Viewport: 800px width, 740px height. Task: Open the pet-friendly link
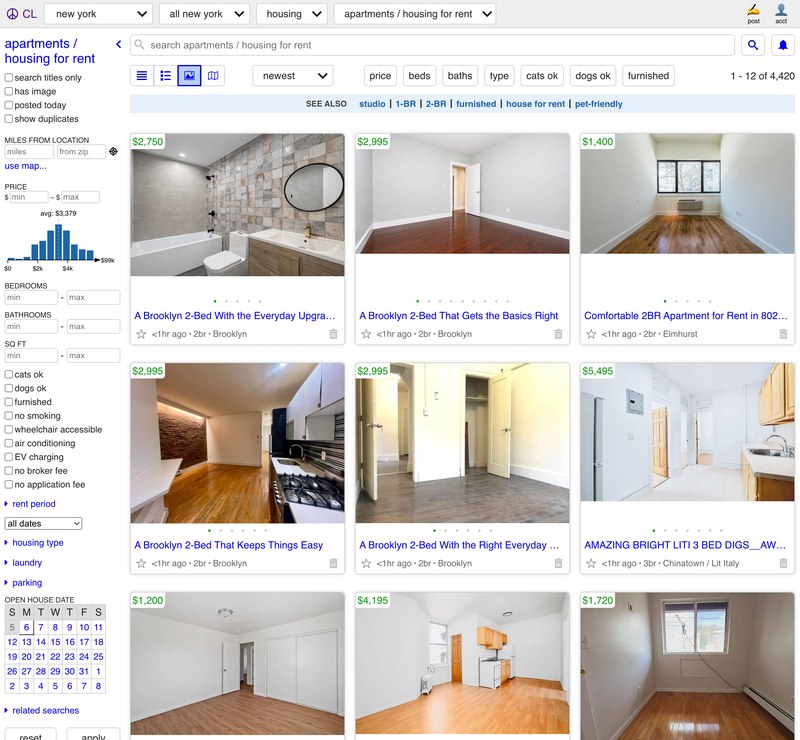[598, 104]
